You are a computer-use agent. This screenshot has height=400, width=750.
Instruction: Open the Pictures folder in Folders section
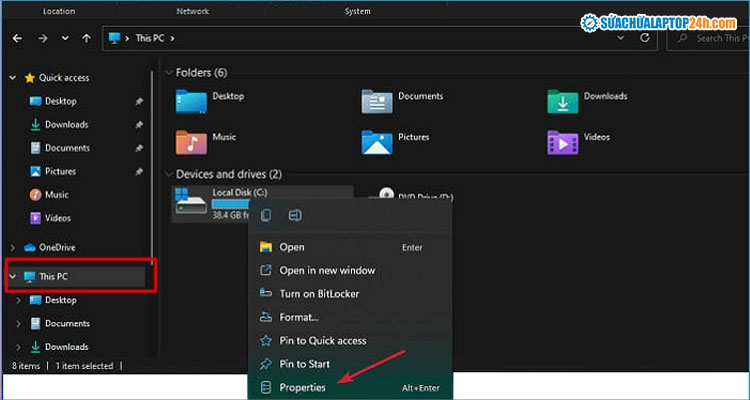point(377,141)
